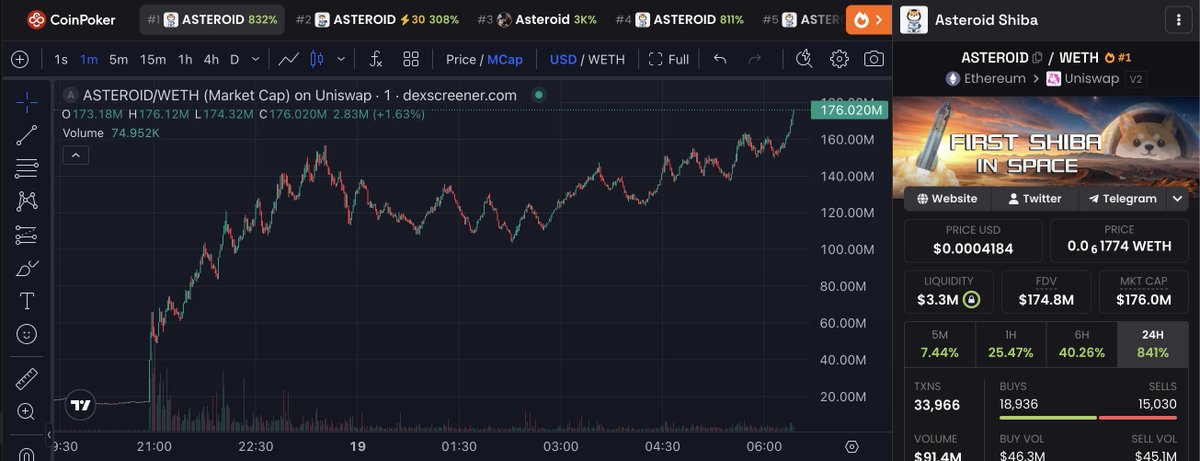
Task: Open the emoji icons tool
Action: coord(27,334)
